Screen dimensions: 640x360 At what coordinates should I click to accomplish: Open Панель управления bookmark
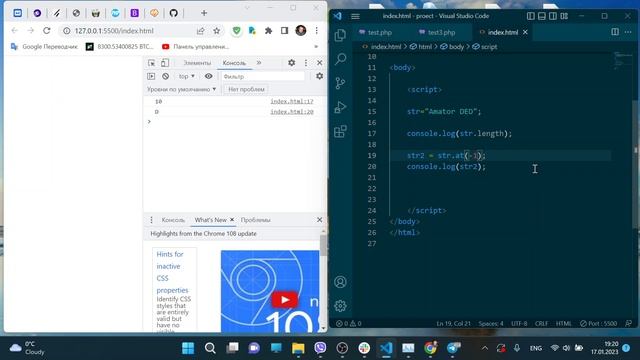click(x=196, y=47)
